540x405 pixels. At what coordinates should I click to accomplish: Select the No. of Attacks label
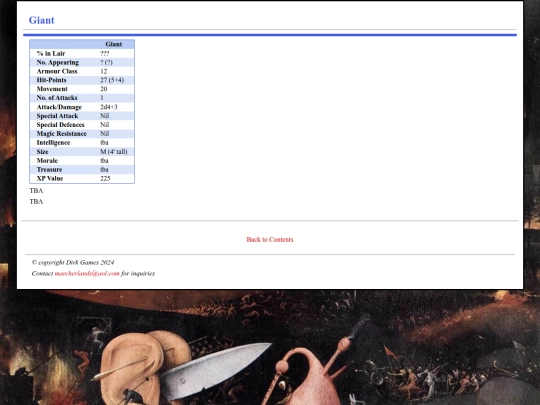(57, 98)
